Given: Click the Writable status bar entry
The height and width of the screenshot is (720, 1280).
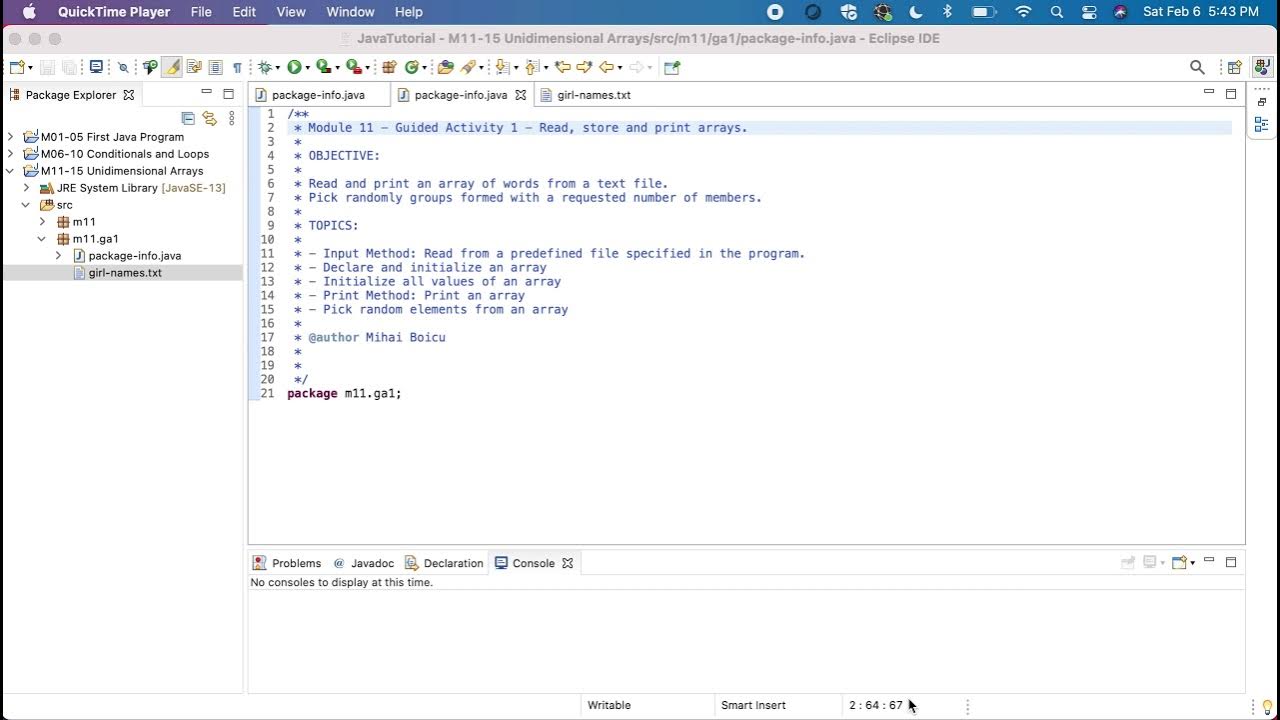Looking at the screenshot, I should click(x=609, y=705).
